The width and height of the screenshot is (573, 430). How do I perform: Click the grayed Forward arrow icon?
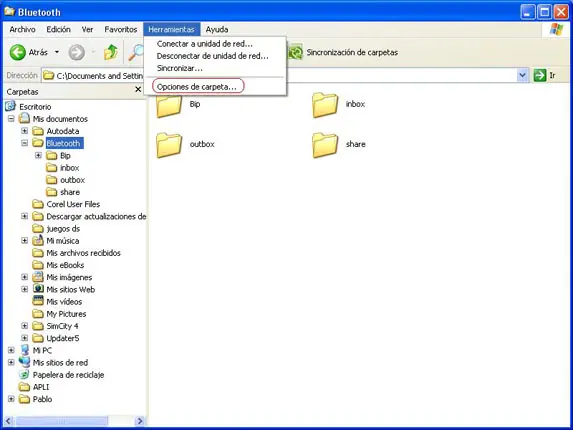pyautogui.click(x=76, y=52)
